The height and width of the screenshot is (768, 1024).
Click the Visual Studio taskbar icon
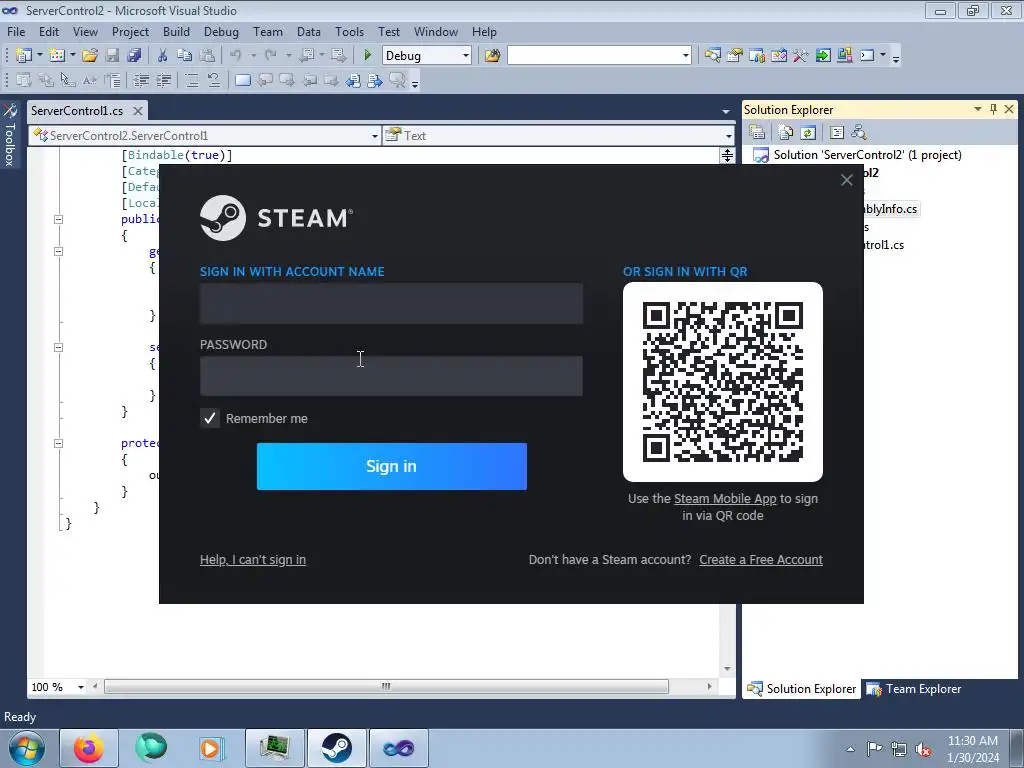pyautogui.click(x=398, y=748)
